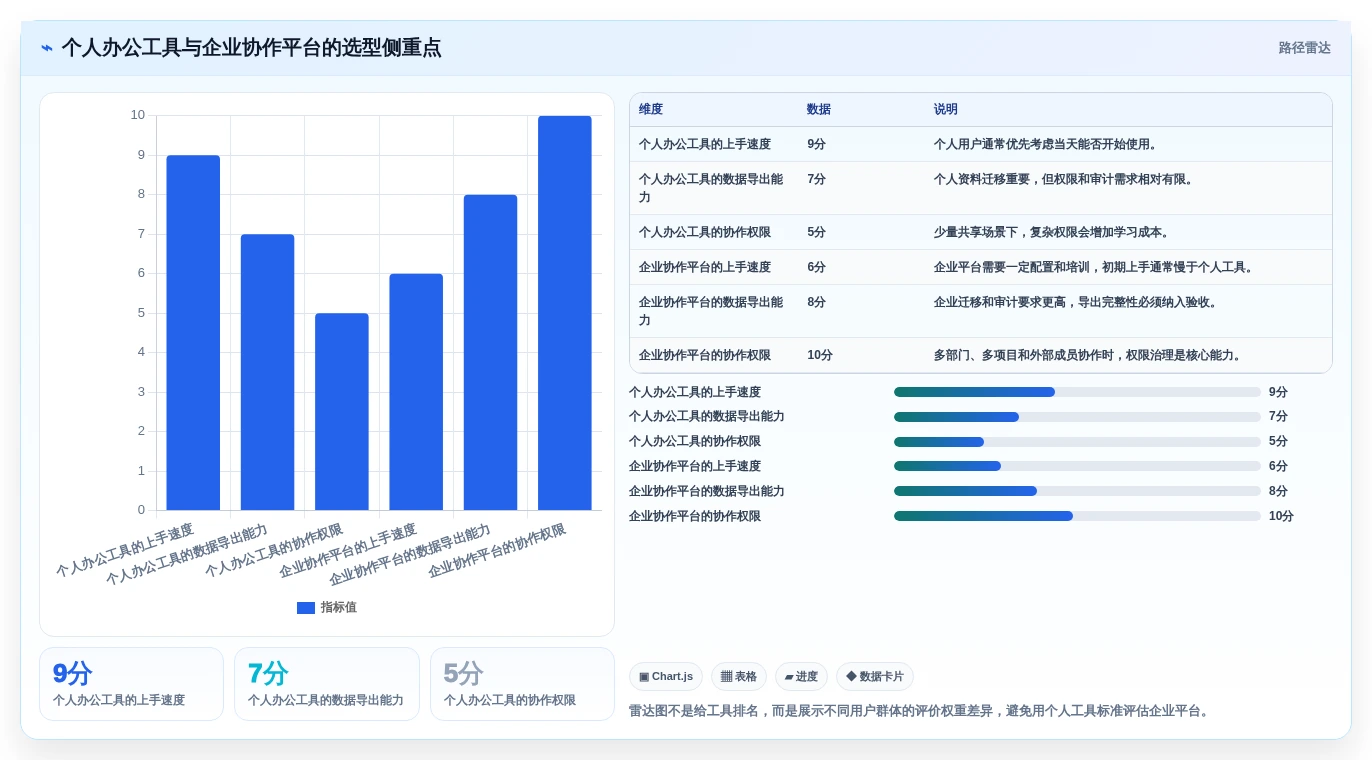The width and height of the screenshot is (1372, 760).
Task: Click the 7分 data card
Action: (327, 684)
